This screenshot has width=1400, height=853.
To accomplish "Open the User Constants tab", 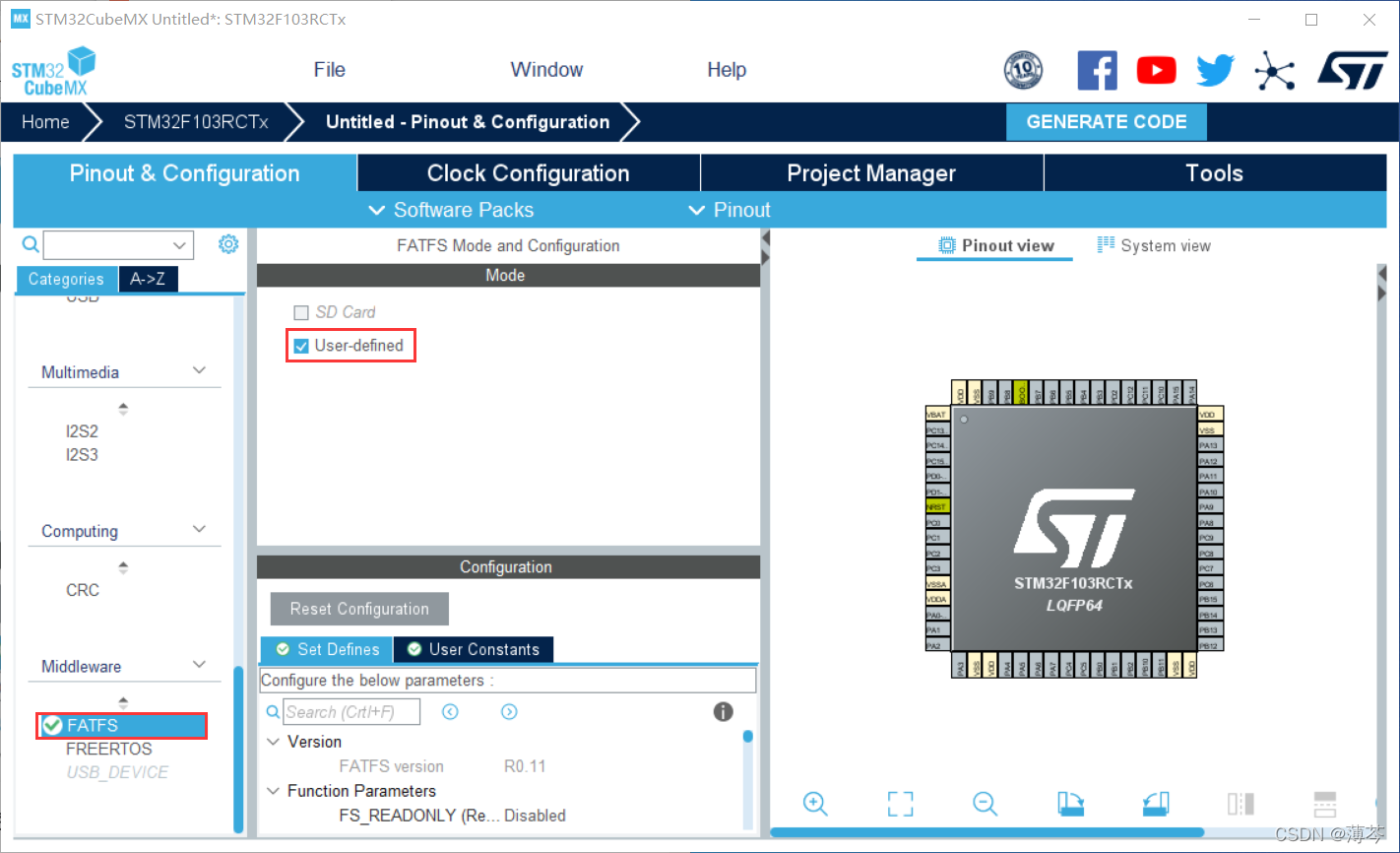I will click(474, 649).
